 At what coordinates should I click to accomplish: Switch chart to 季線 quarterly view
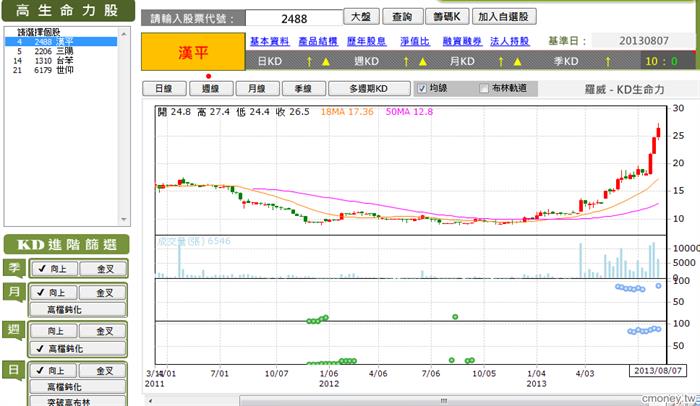pyautogui.click(x=304, y=88)
